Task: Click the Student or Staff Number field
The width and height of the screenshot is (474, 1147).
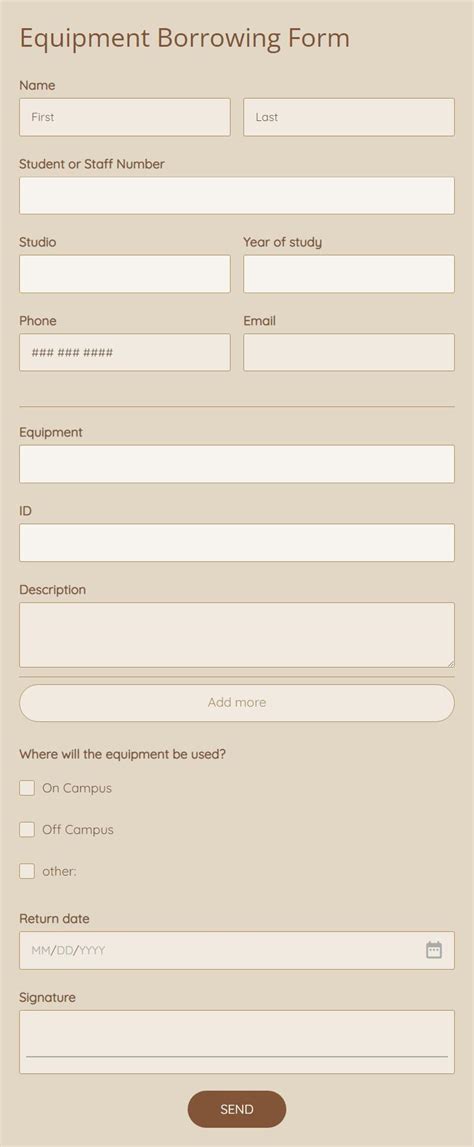Action: [237, 195]
